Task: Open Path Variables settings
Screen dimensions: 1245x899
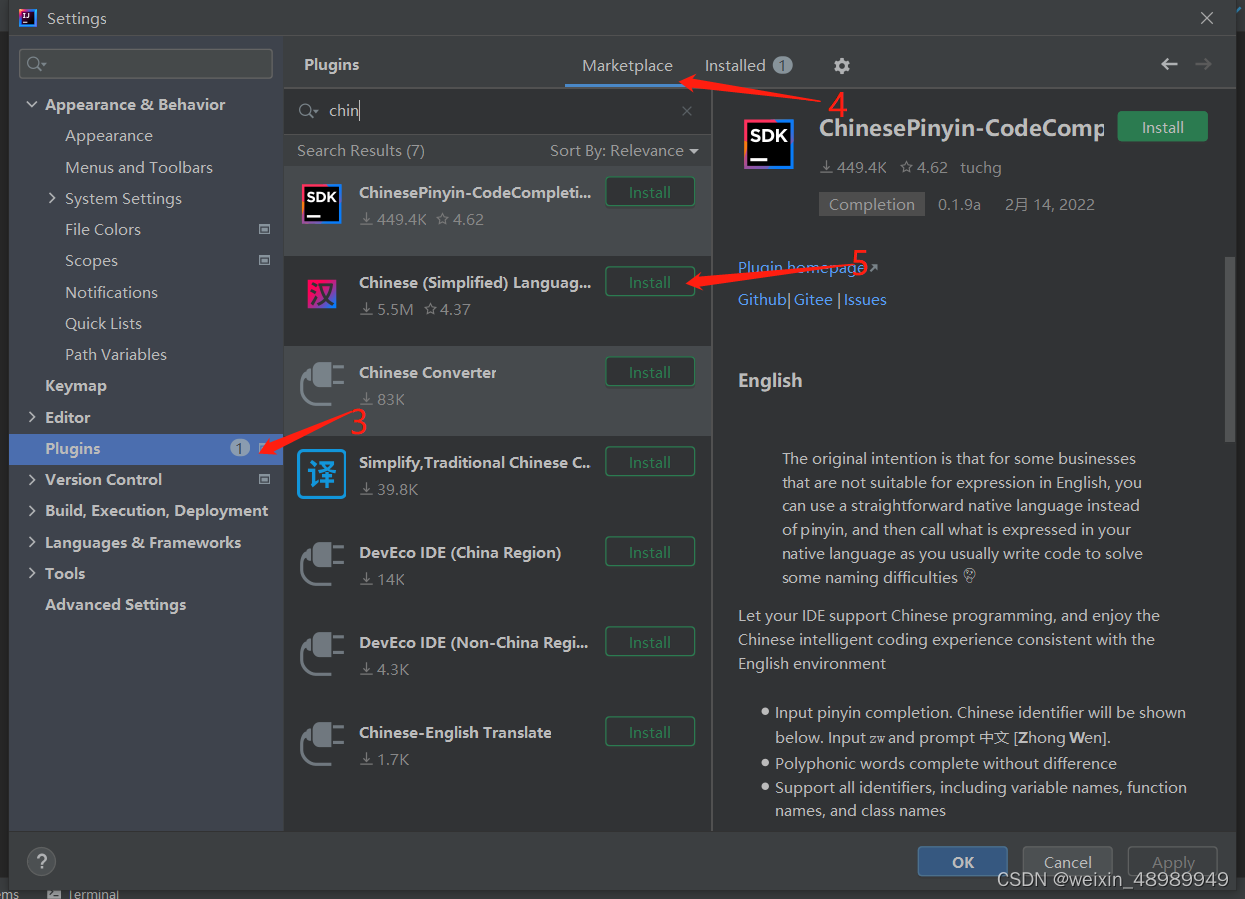Action: point(116,354)
